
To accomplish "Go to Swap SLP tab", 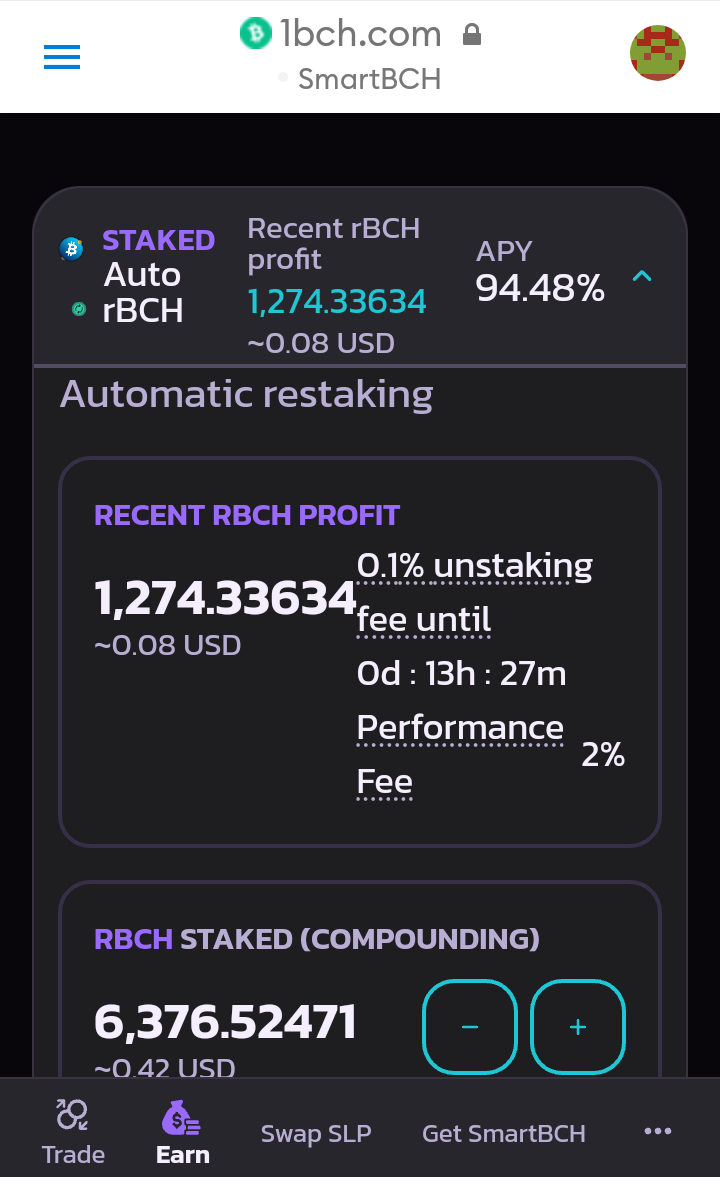I will pyautogui.click(x=316, y=1133).
